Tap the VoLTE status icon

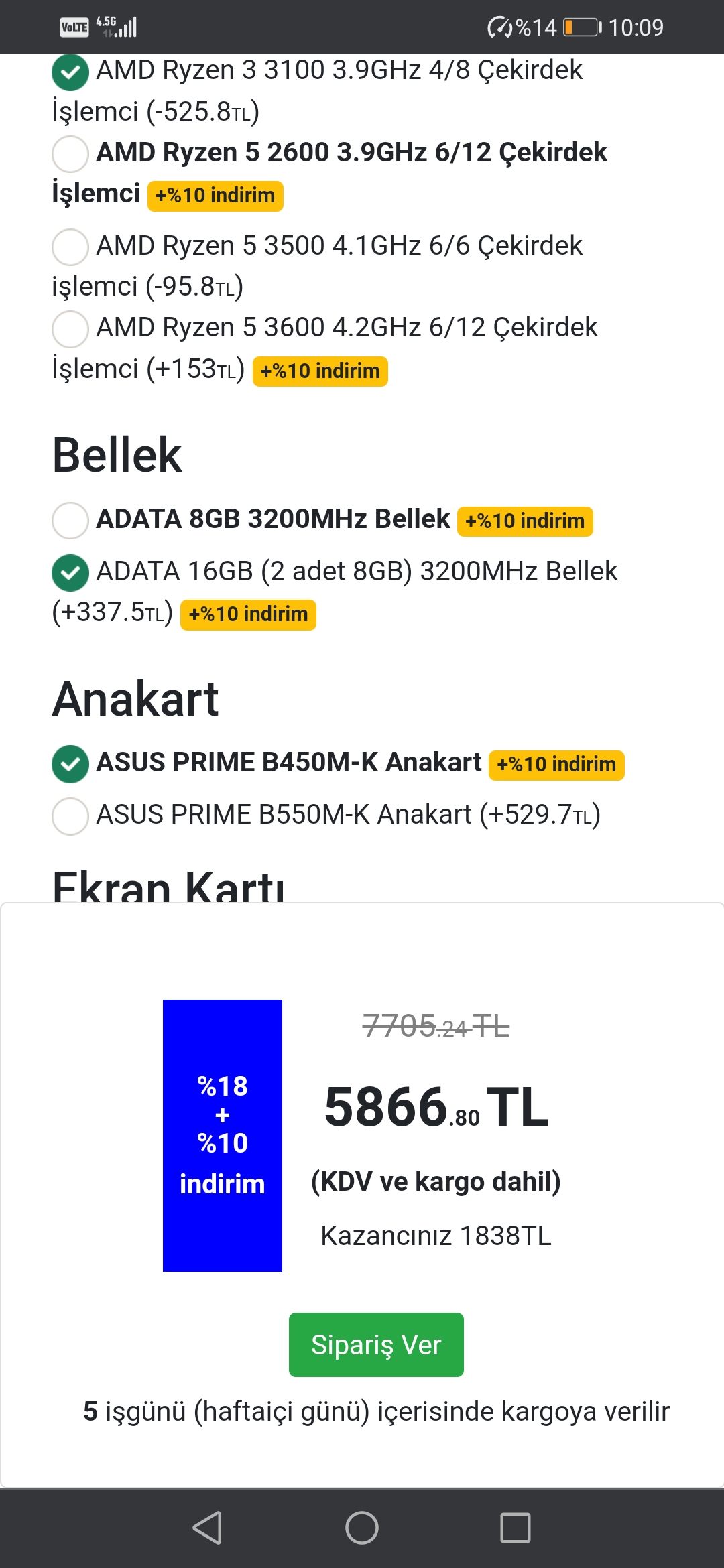(x=74, y=27)
